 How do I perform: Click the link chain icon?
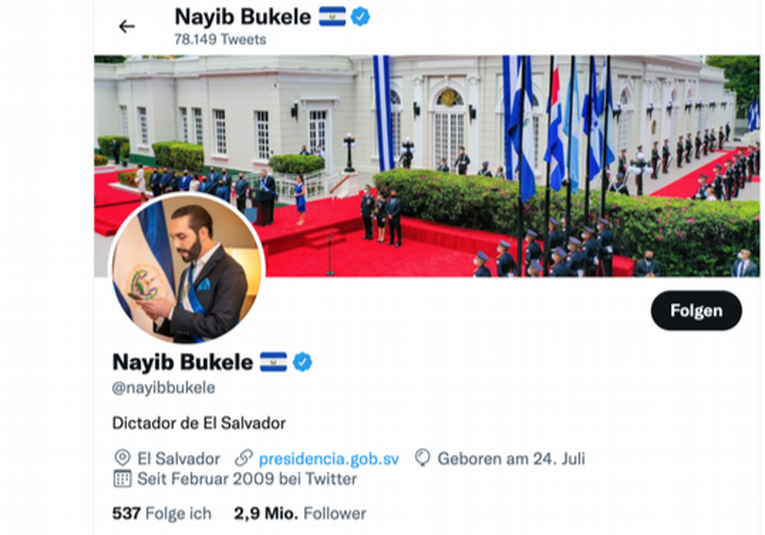[243, 458]
